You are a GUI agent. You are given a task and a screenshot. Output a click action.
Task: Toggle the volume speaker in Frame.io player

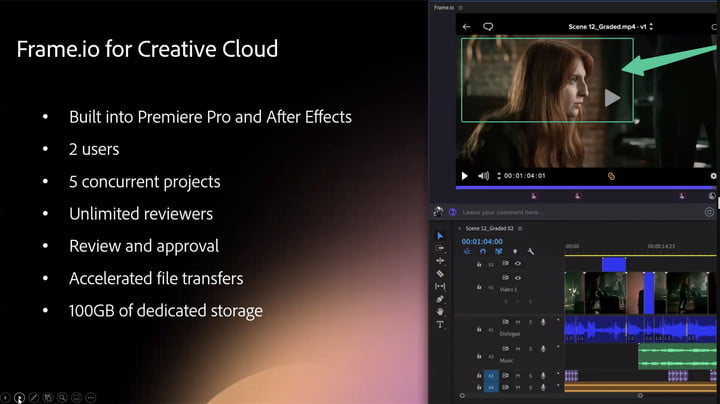pyautogui.click(x=483, y=176)
